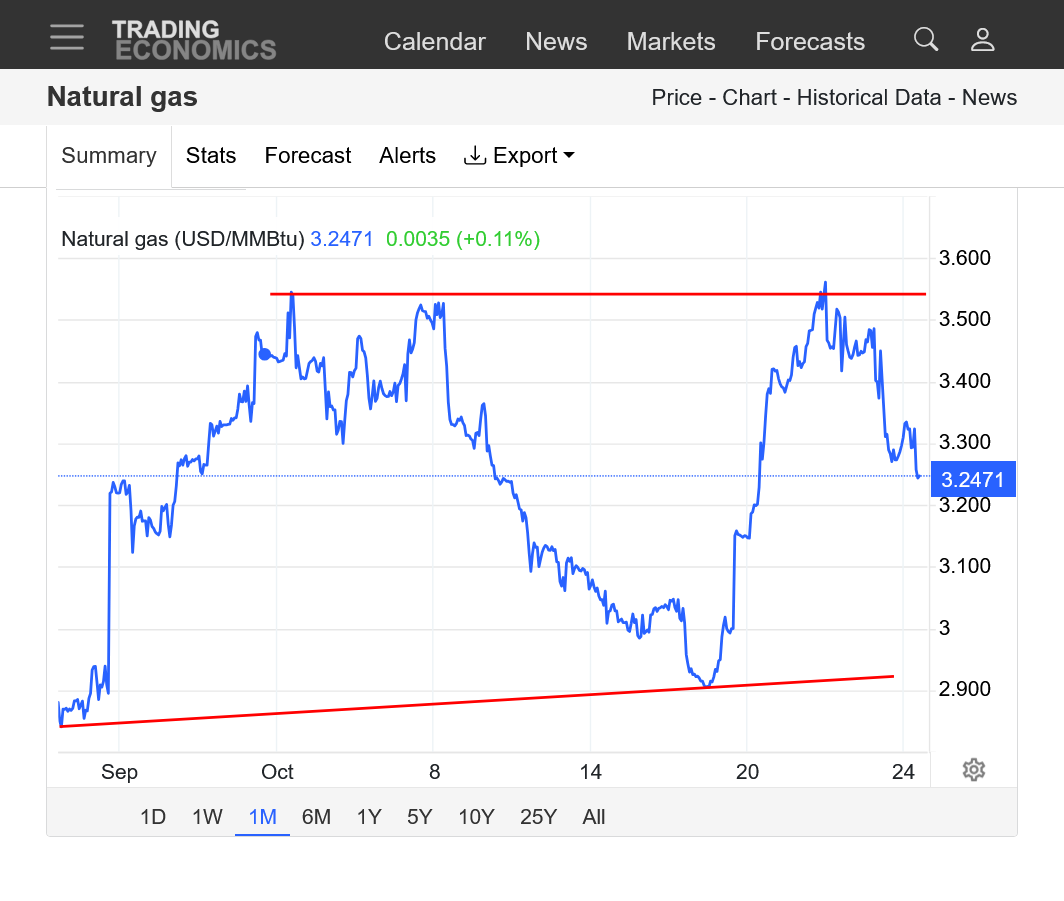
Task: Go to Calendar in top navigation
Action: pos(434,42)
